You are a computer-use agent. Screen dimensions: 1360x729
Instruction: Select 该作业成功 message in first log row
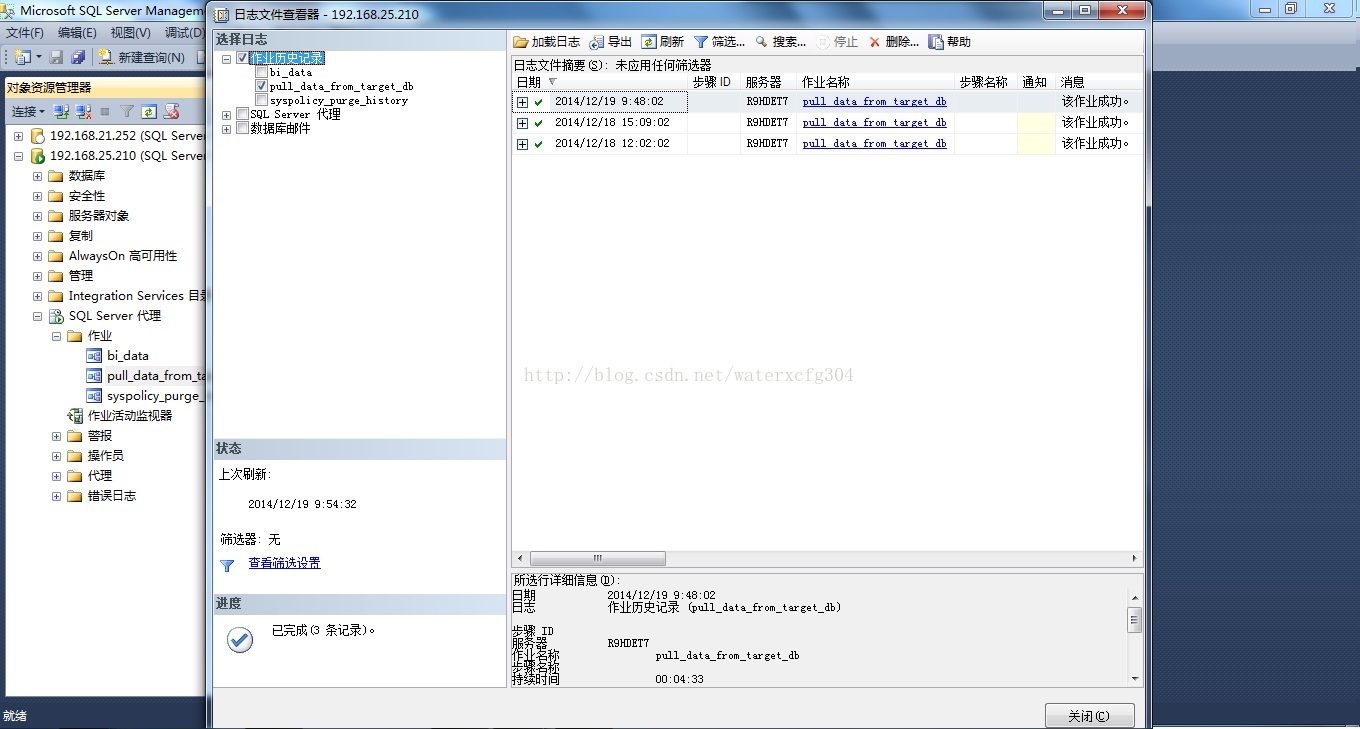[1095, 102]
